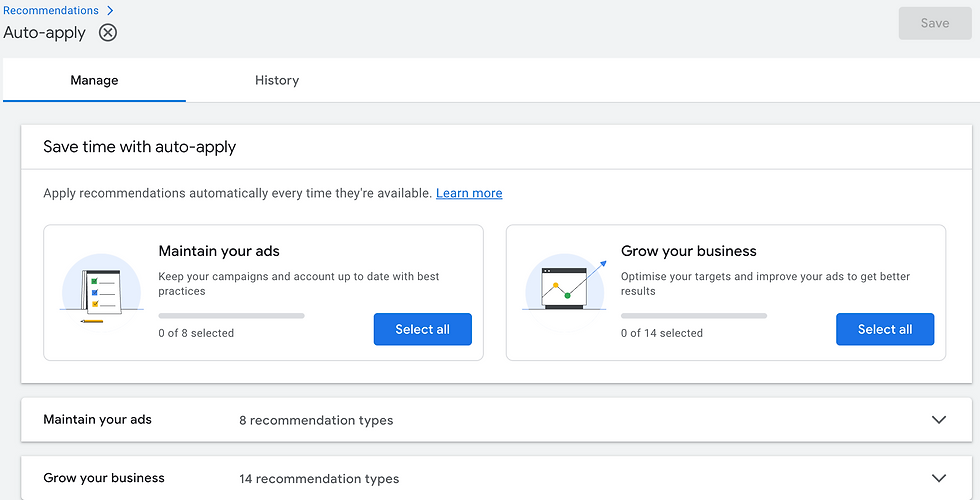Select the Manage tab

coord(94,80)
